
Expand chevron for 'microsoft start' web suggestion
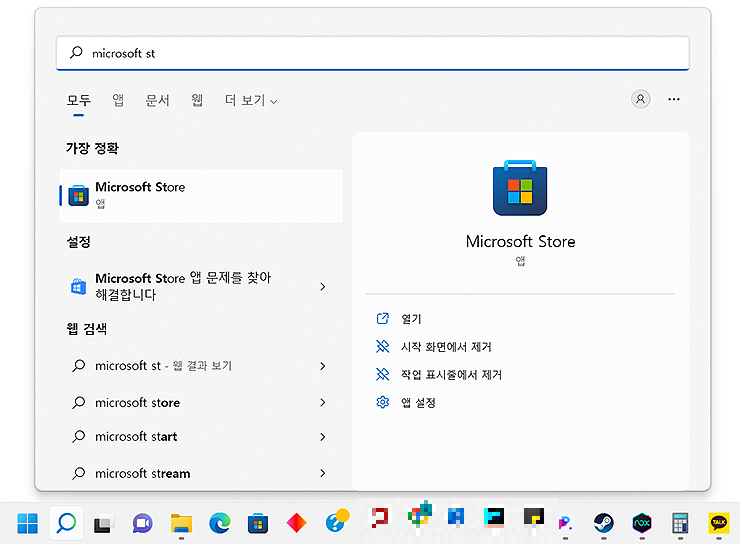323,437
